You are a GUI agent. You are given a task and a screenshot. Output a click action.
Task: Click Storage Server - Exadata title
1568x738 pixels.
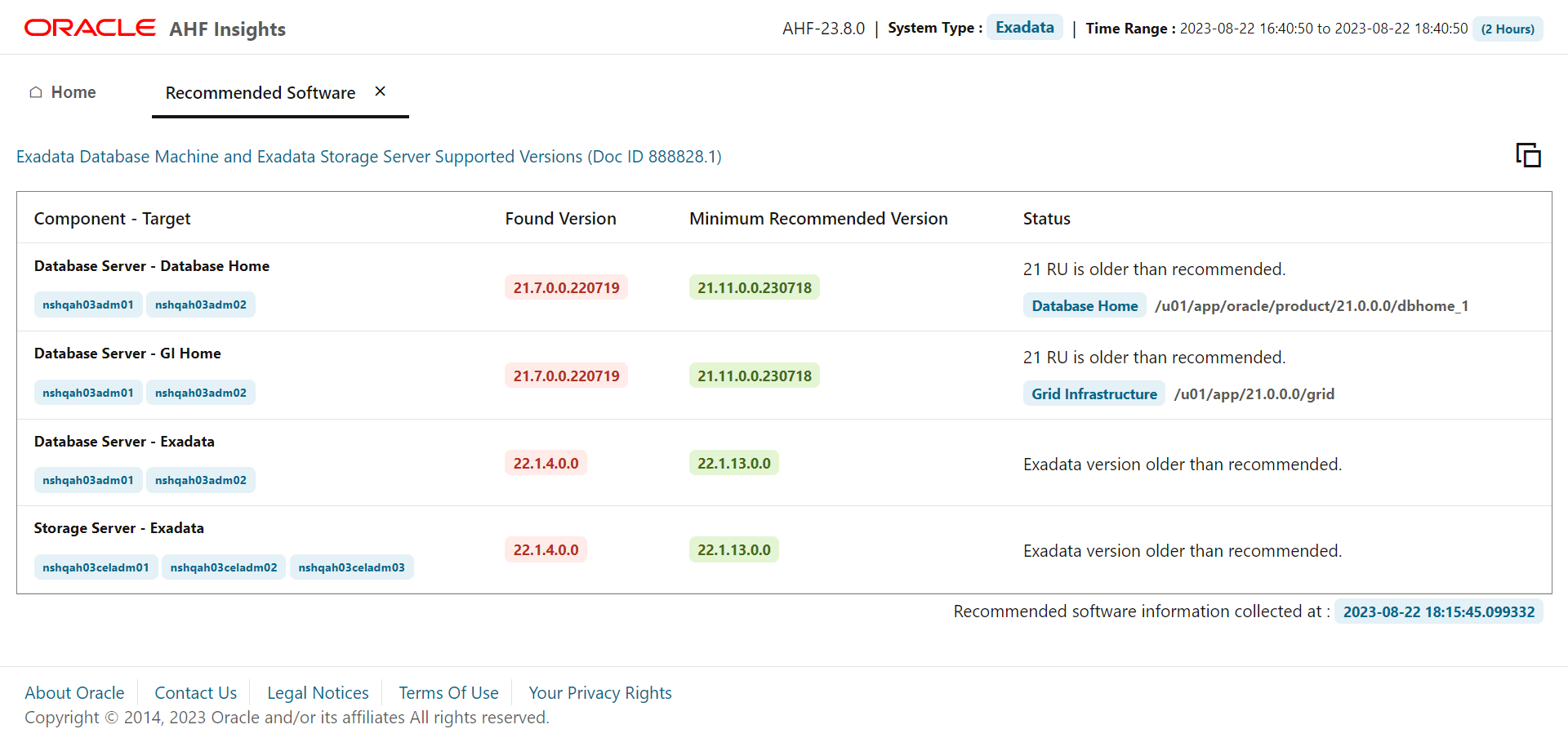(119, 528)
